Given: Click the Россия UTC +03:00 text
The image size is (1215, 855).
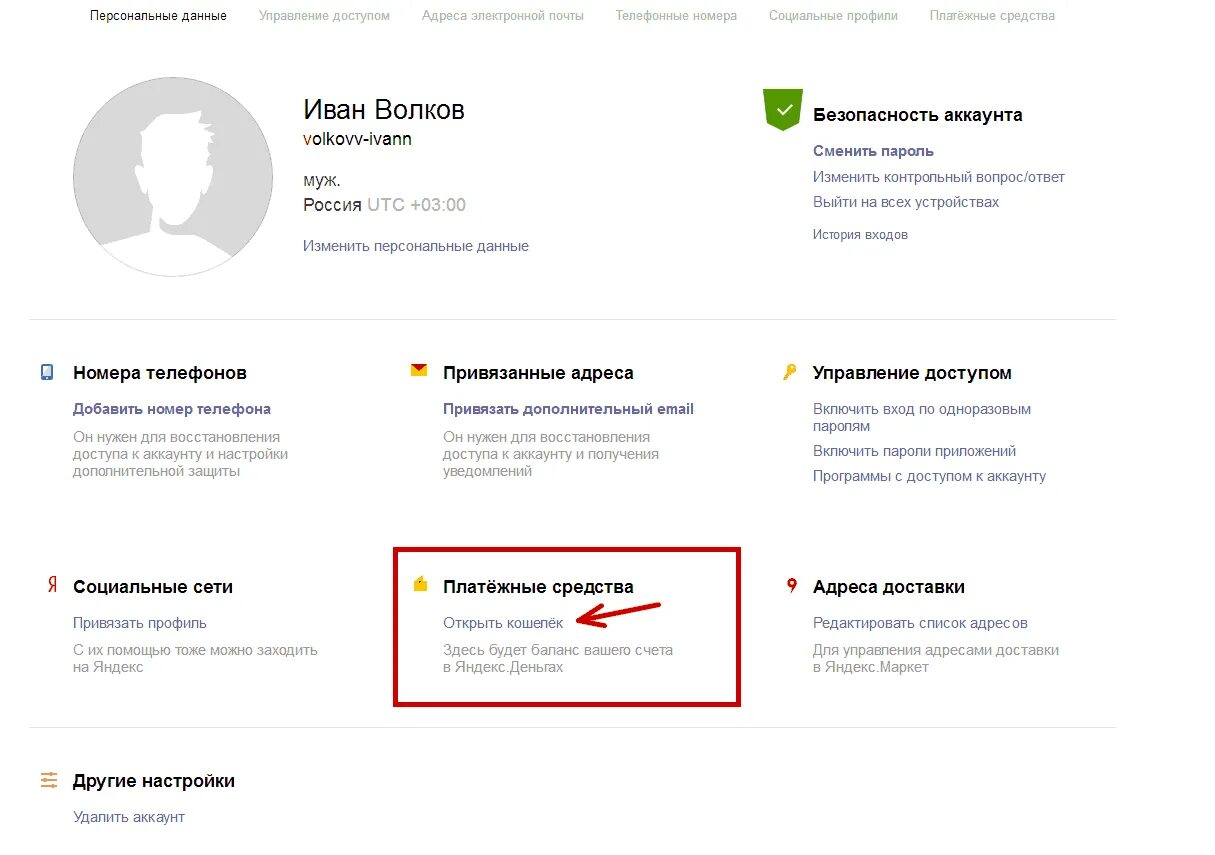Looking at the screenshot, I should click(x=384, y=205).
